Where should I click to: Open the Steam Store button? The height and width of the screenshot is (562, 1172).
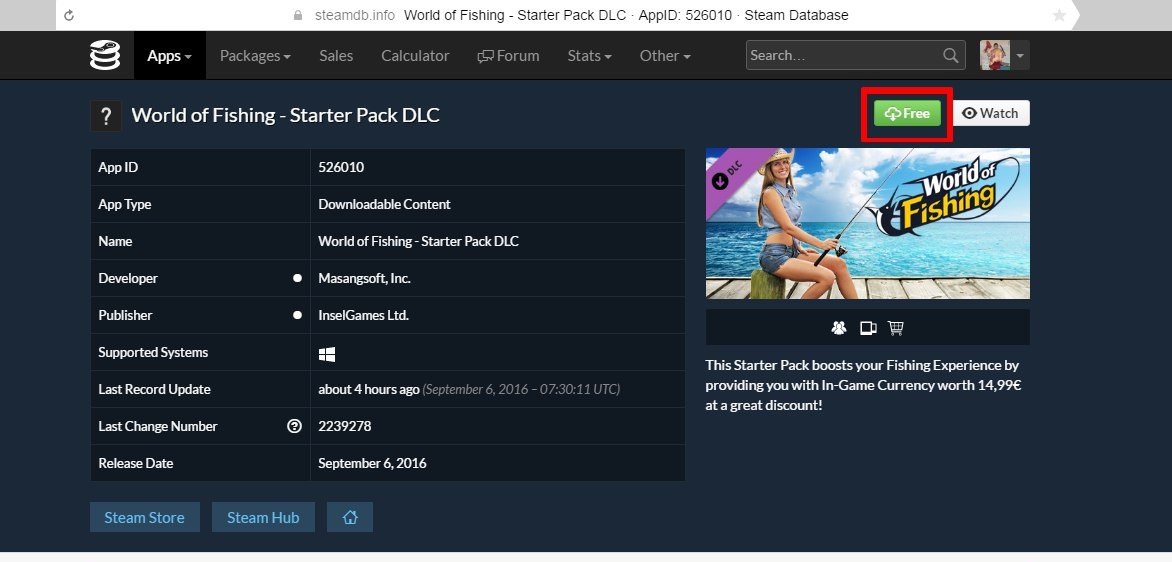point(145,517)
